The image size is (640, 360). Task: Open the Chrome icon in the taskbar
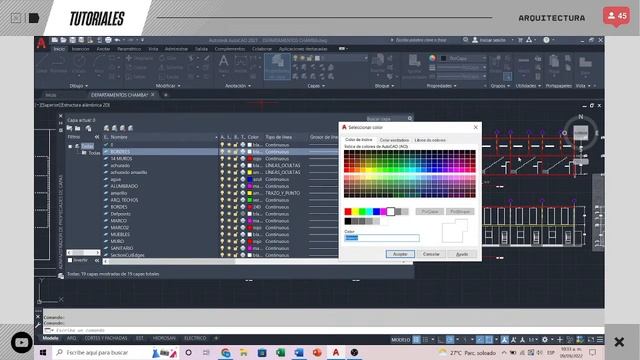(225, 352)
